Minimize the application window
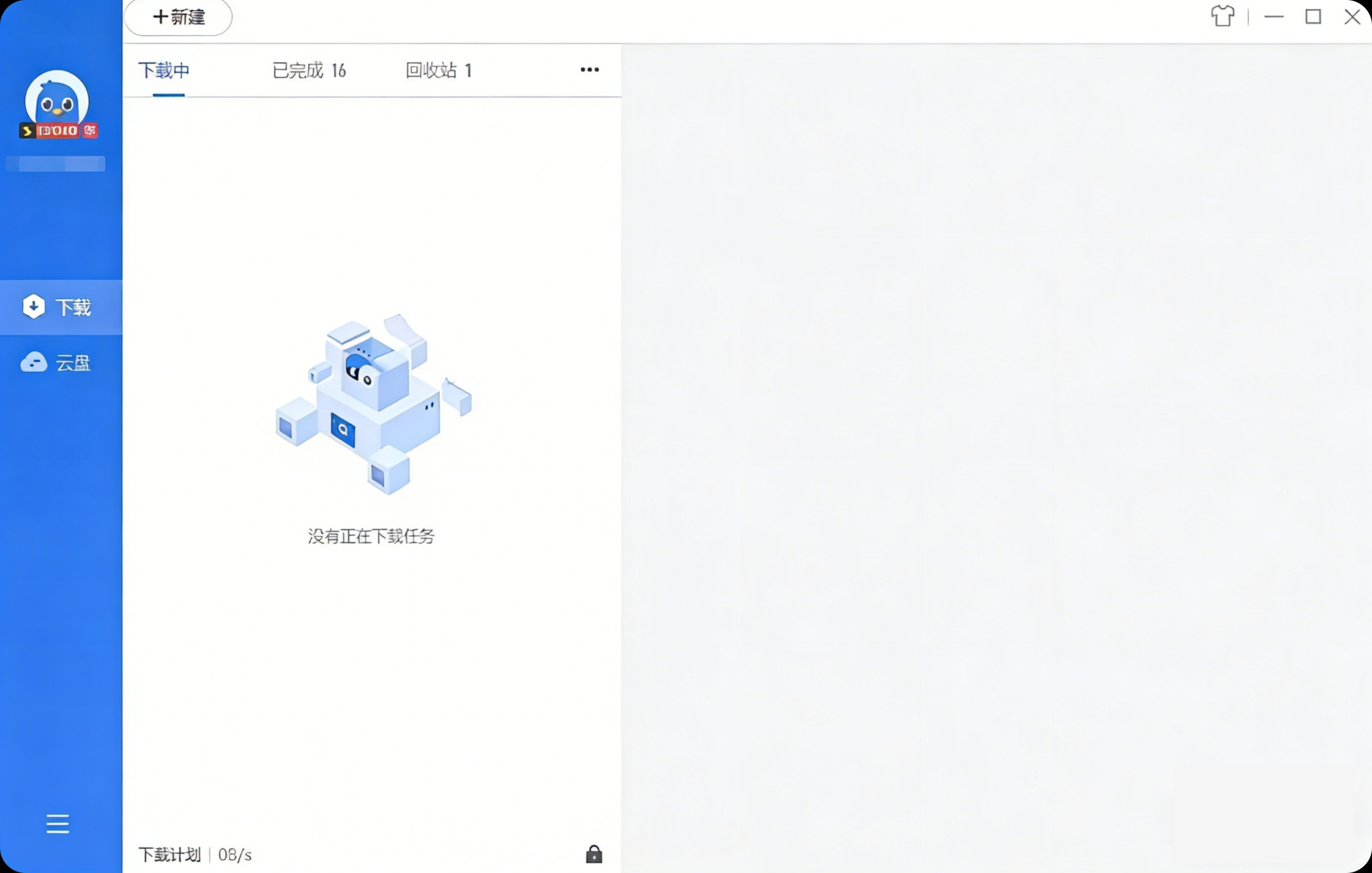The height and width of the screenshot is (873, 1372). pos(1273,17)
